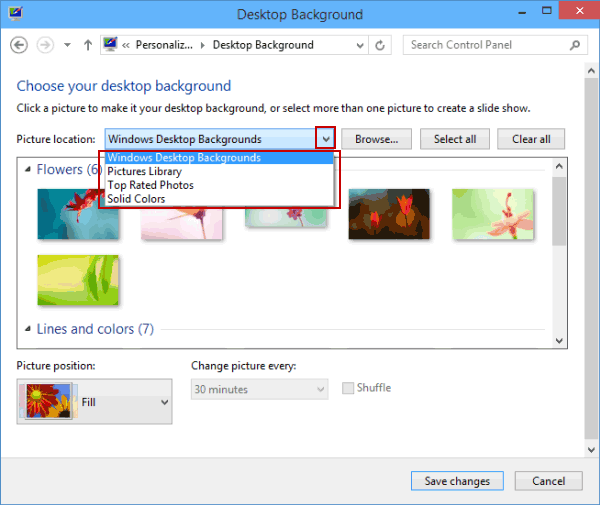600x505 pixels.
Task: Collapse the Flowers group
Action: click(x=28, y=169)
